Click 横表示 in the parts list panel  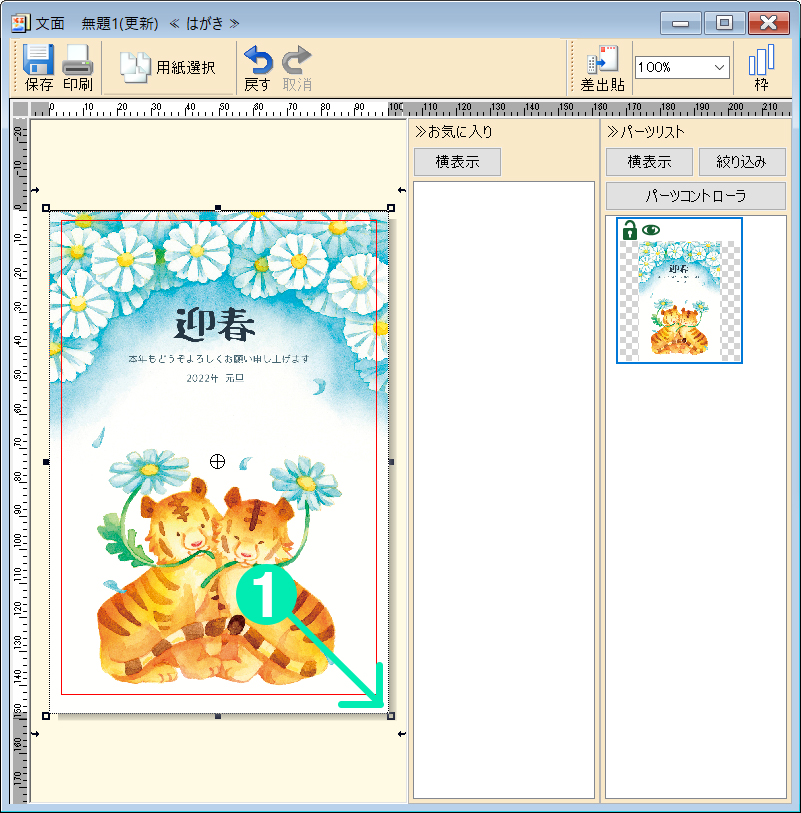[647, 162]
